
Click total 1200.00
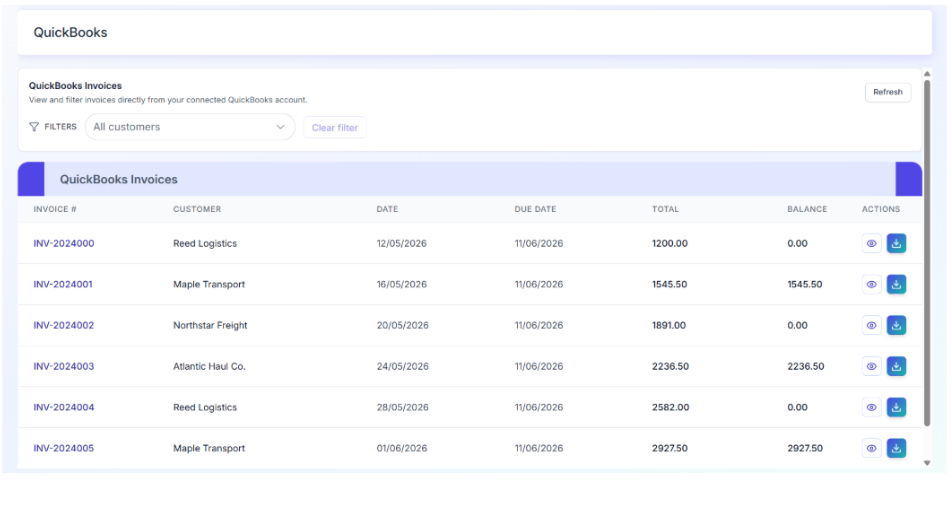tap(670, 243)
